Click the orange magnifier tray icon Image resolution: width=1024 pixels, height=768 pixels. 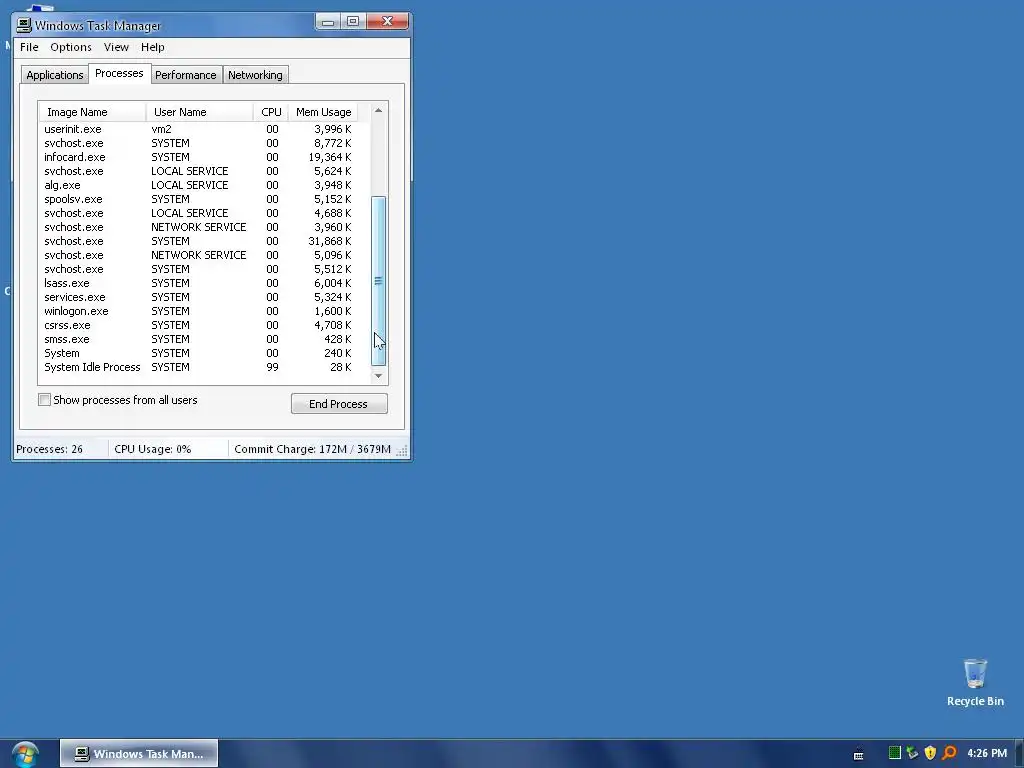(x=949, y=753)
